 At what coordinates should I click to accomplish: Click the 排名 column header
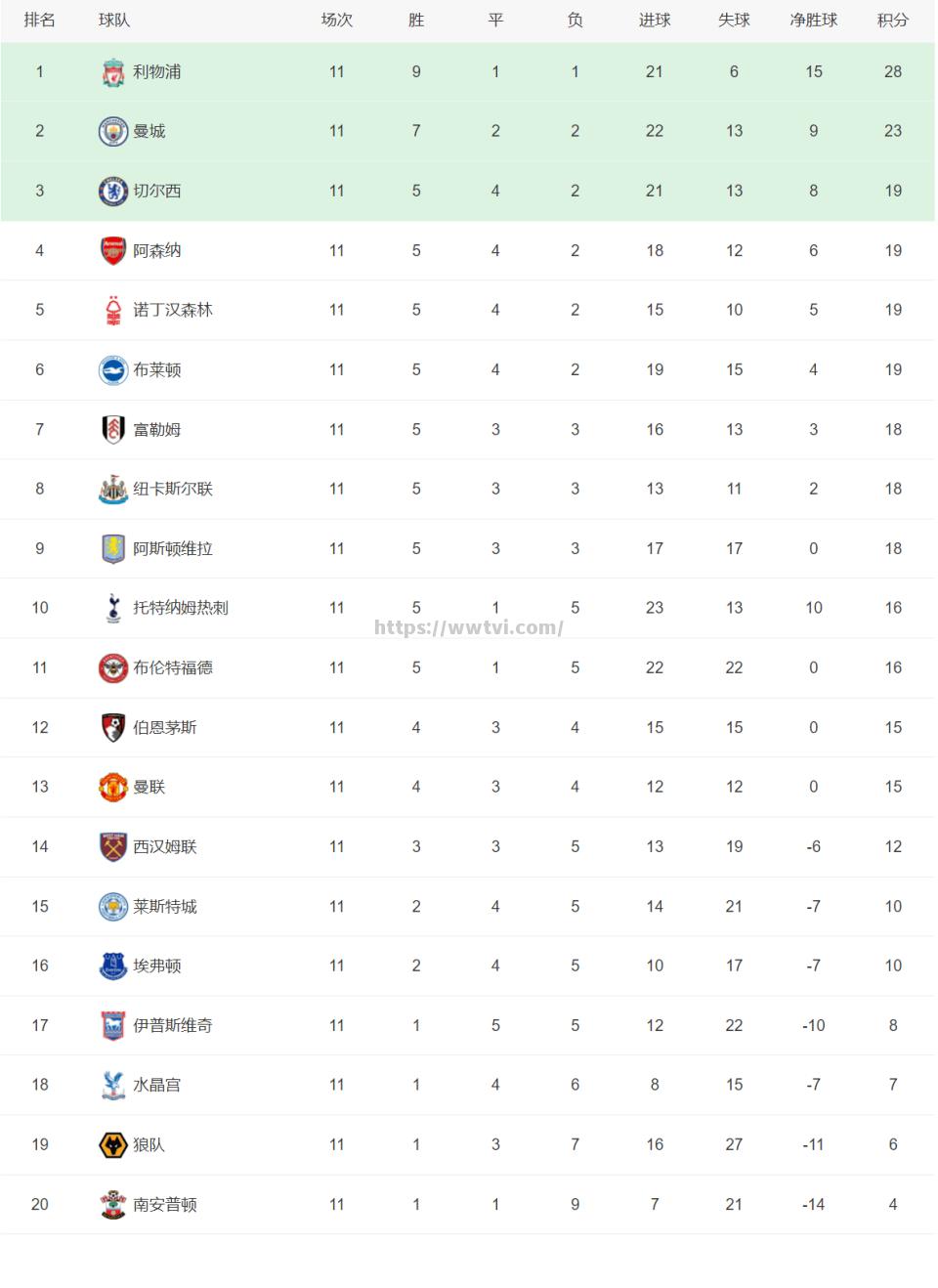pos(39,21)
